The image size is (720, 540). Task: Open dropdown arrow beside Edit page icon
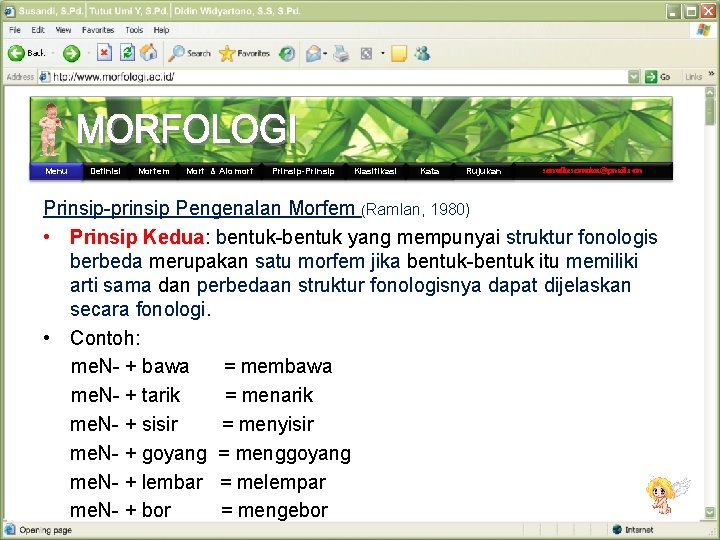(x=382, y=54)
